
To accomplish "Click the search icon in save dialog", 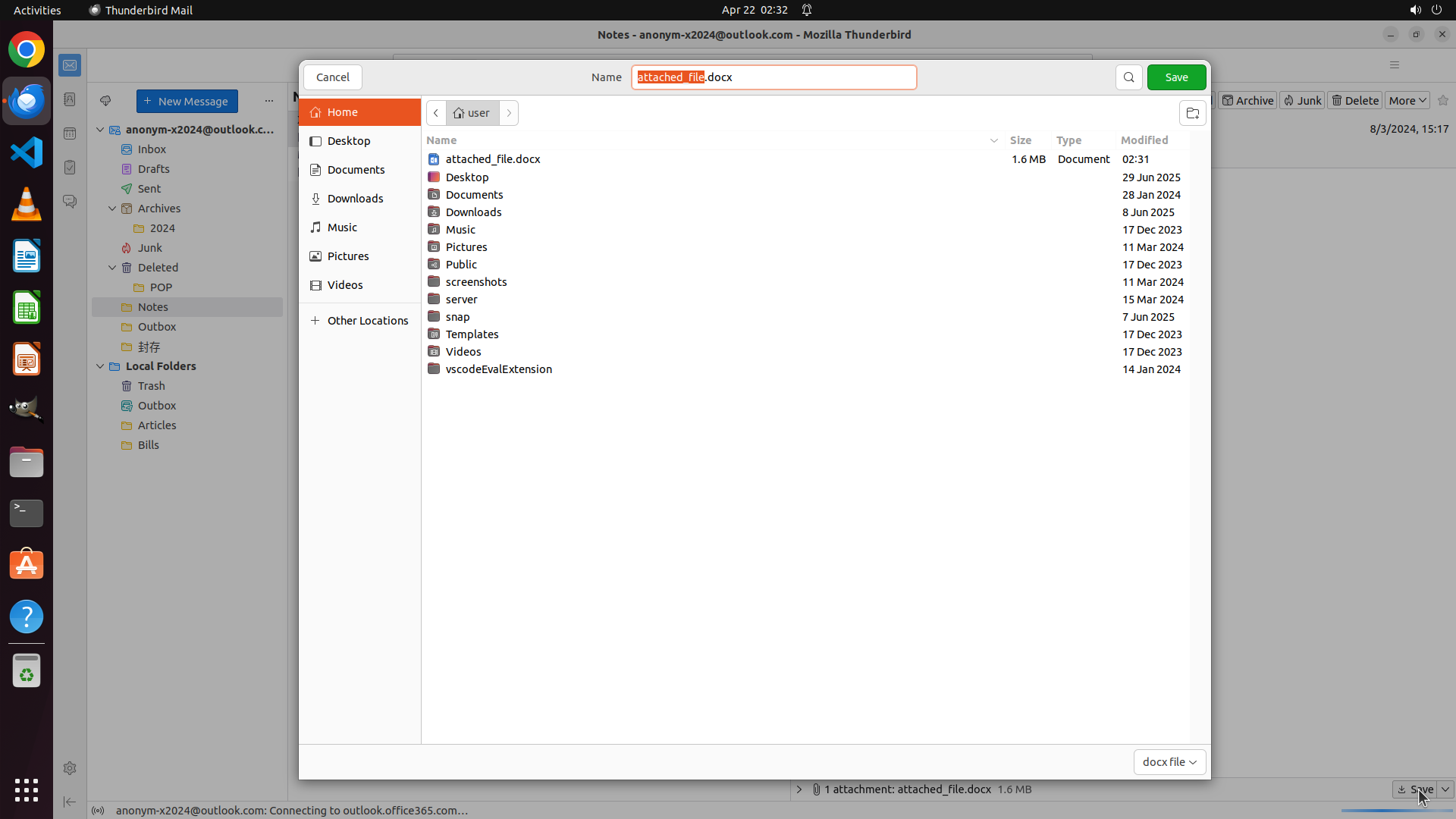I will 1128,77.
